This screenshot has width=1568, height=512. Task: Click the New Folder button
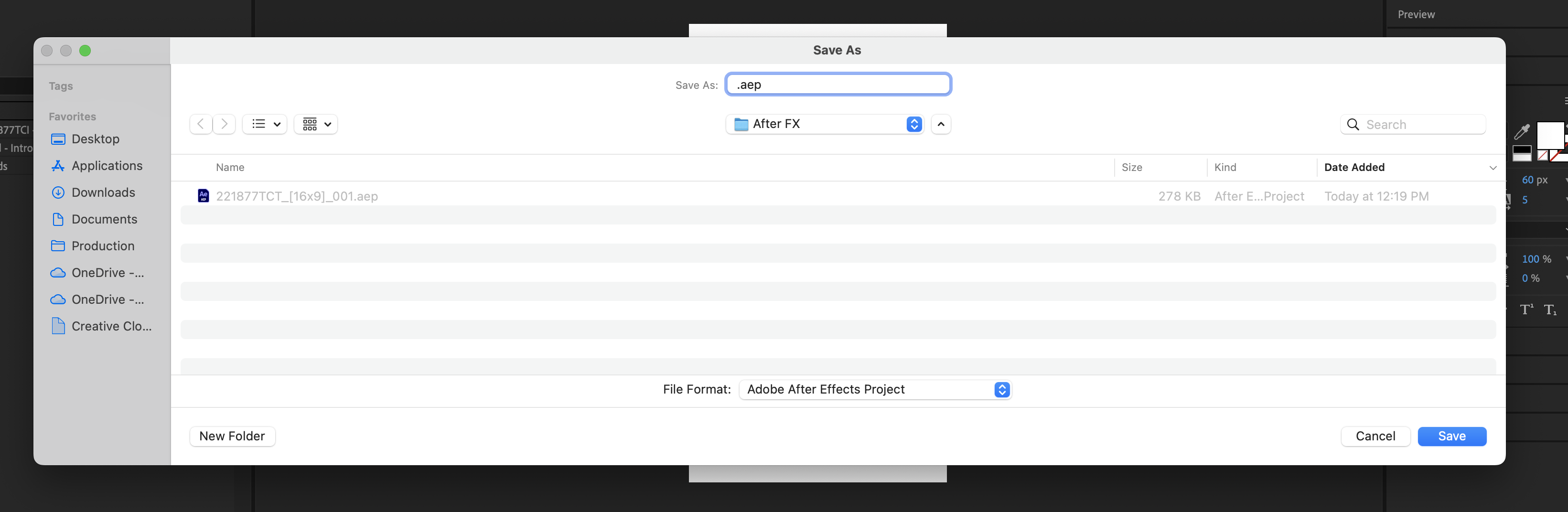tap(232, 436)
